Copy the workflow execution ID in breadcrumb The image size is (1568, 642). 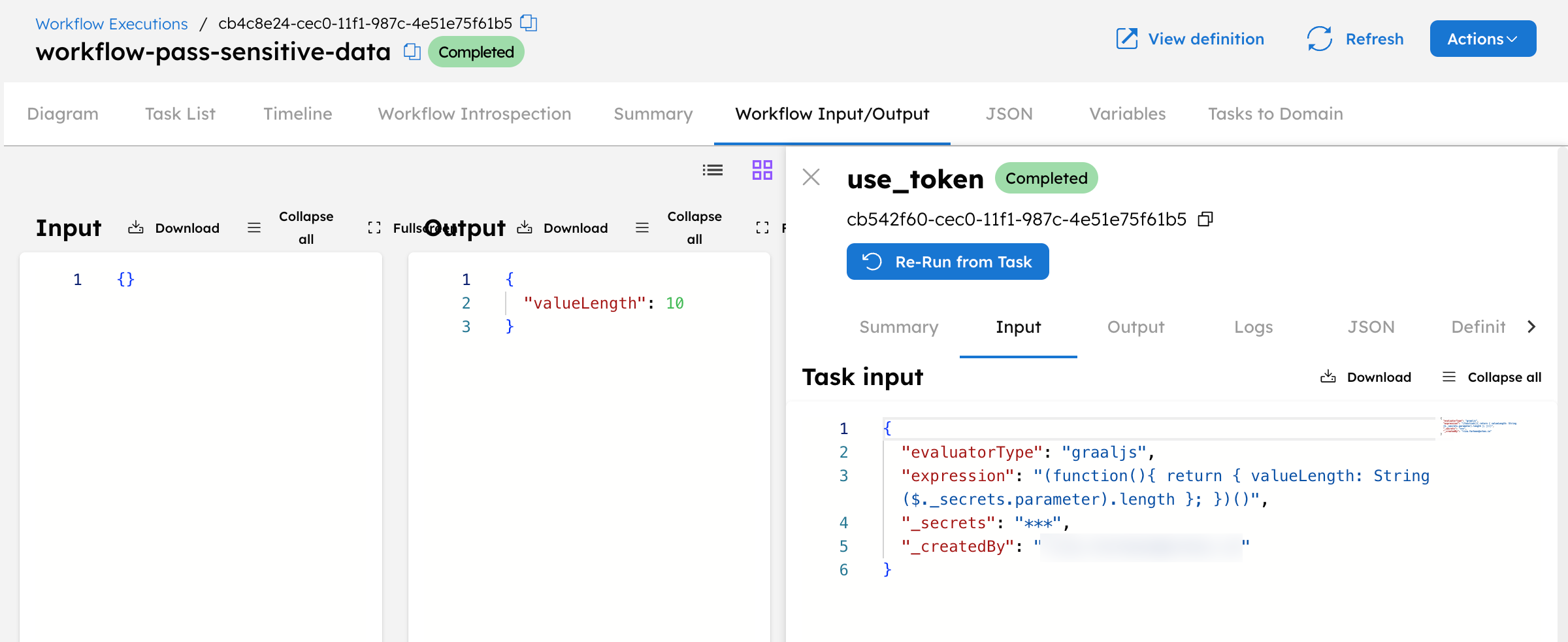[529, 24]
